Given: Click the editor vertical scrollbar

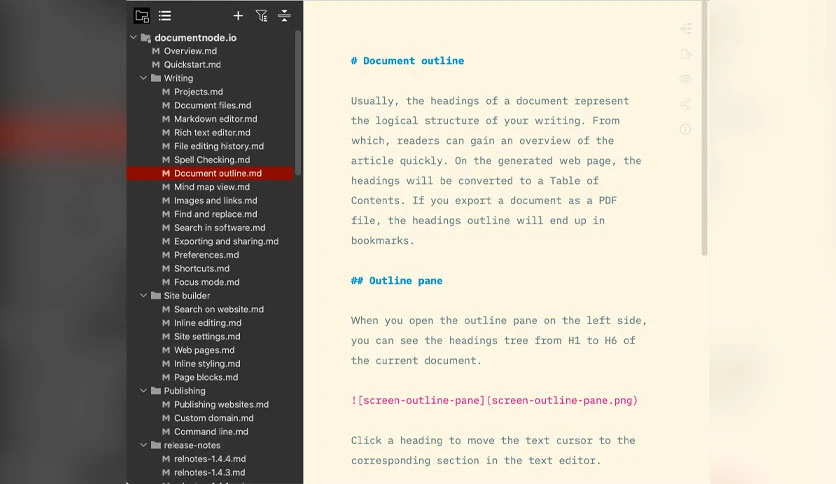Looking at the screenshot, I should [x=704, y=128].
